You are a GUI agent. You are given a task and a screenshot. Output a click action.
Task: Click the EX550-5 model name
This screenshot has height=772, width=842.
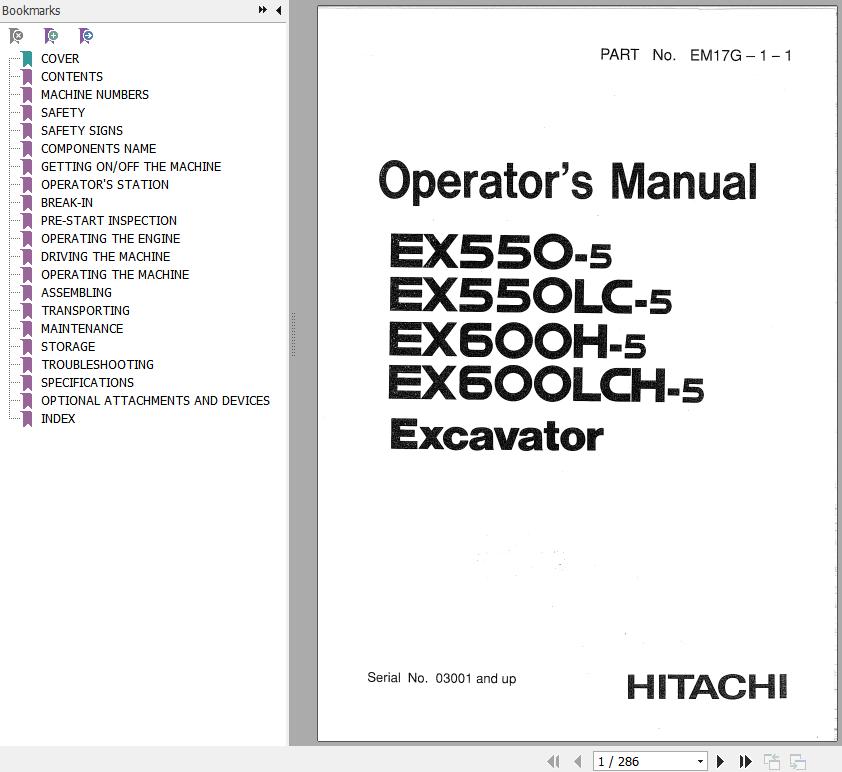coord(500,251)
